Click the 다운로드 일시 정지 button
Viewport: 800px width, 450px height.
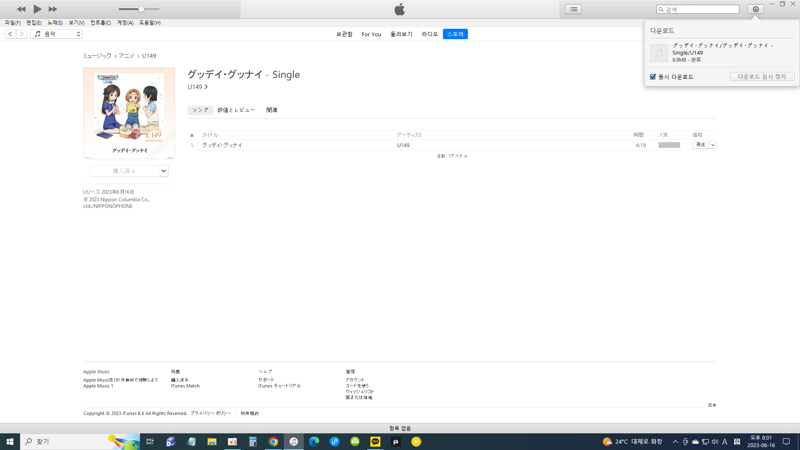click(762, 77)
